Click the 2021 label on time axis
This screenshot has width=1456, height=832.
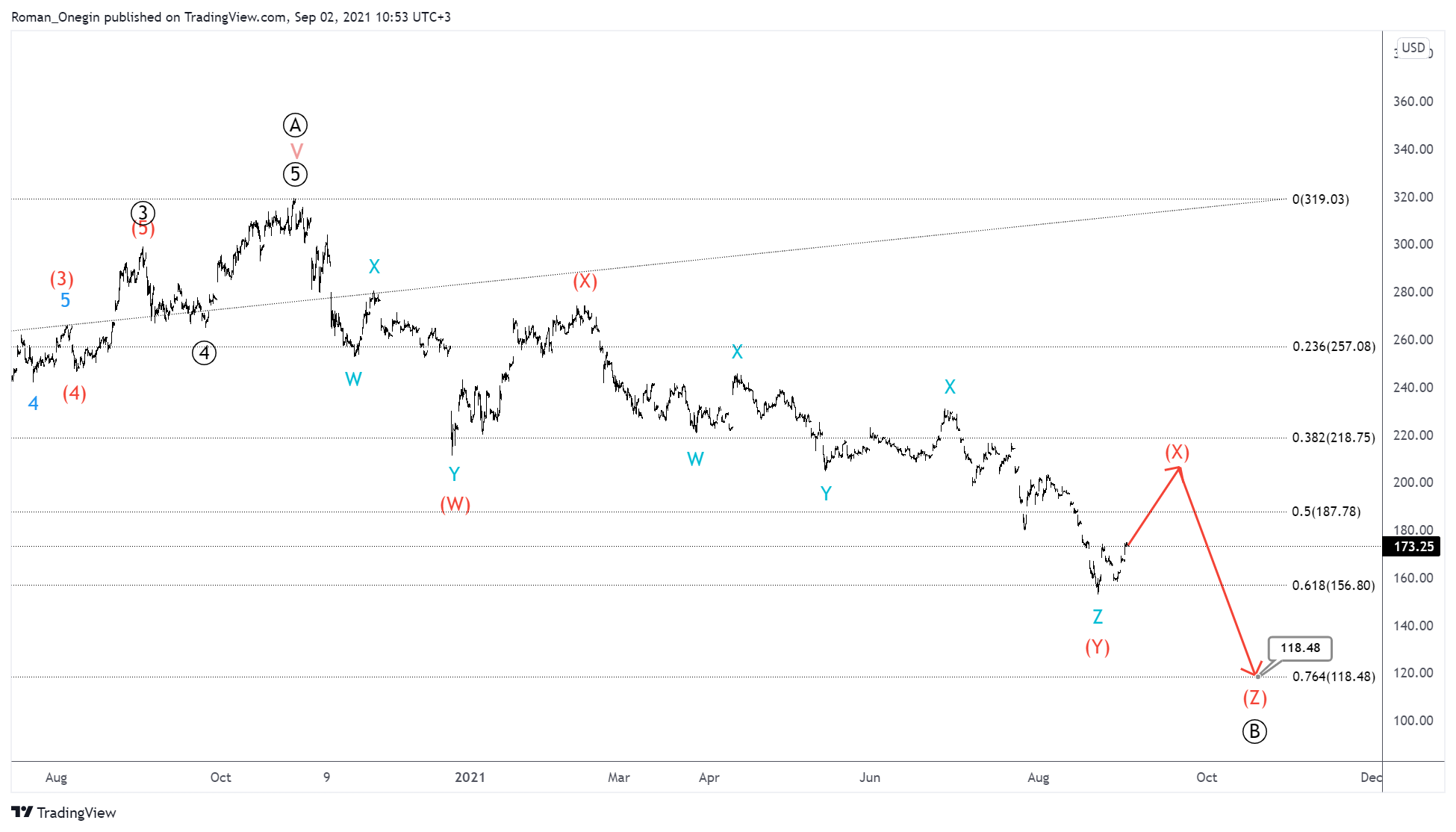pos(470,777)
